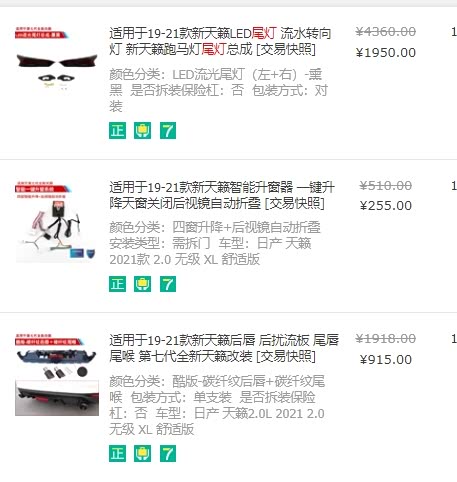The width and height of the screenshot is (457, 482).
Task: View 交易快照 for the tail light order
Action: [286, 49]
